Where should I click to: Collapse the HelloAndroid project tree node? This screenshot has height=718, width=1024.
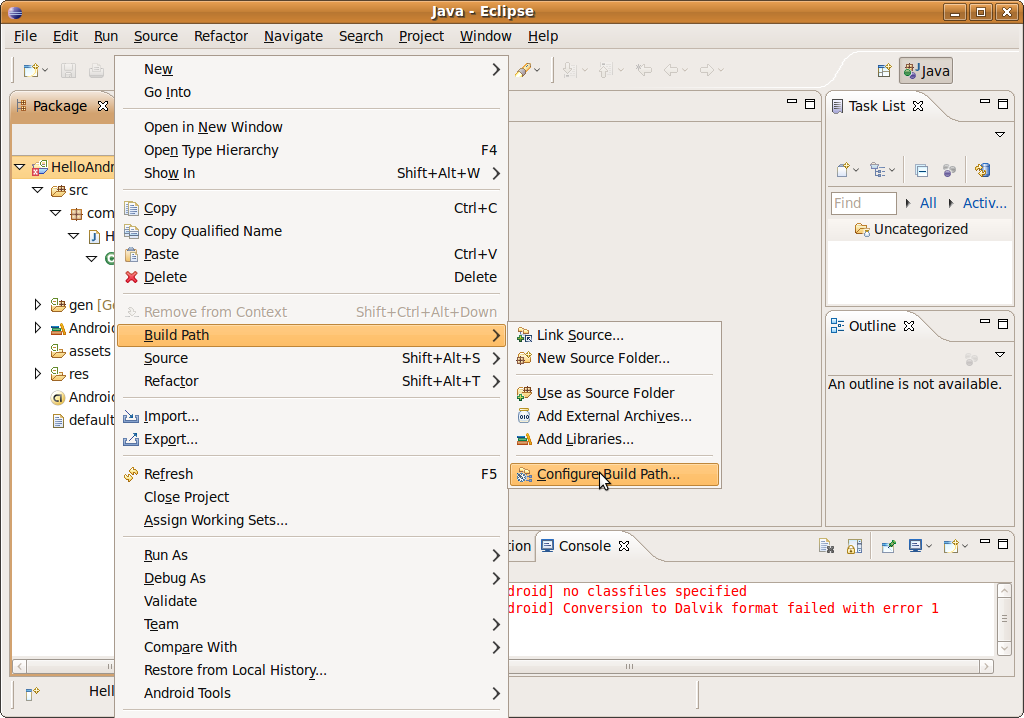[20, 167]
